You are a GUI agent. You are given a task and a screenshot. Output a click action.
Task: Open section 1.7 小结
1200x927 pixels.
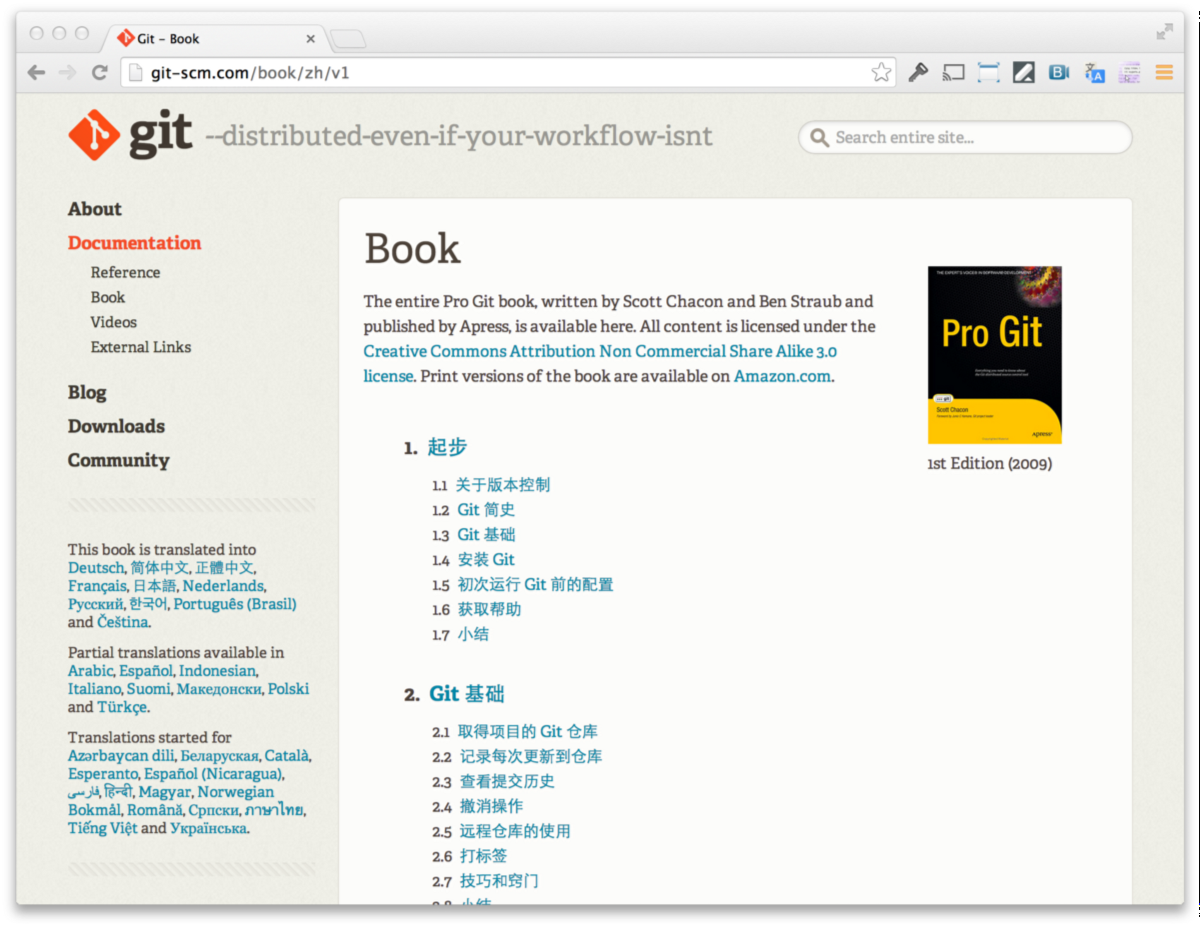click(x=473, y=634)
